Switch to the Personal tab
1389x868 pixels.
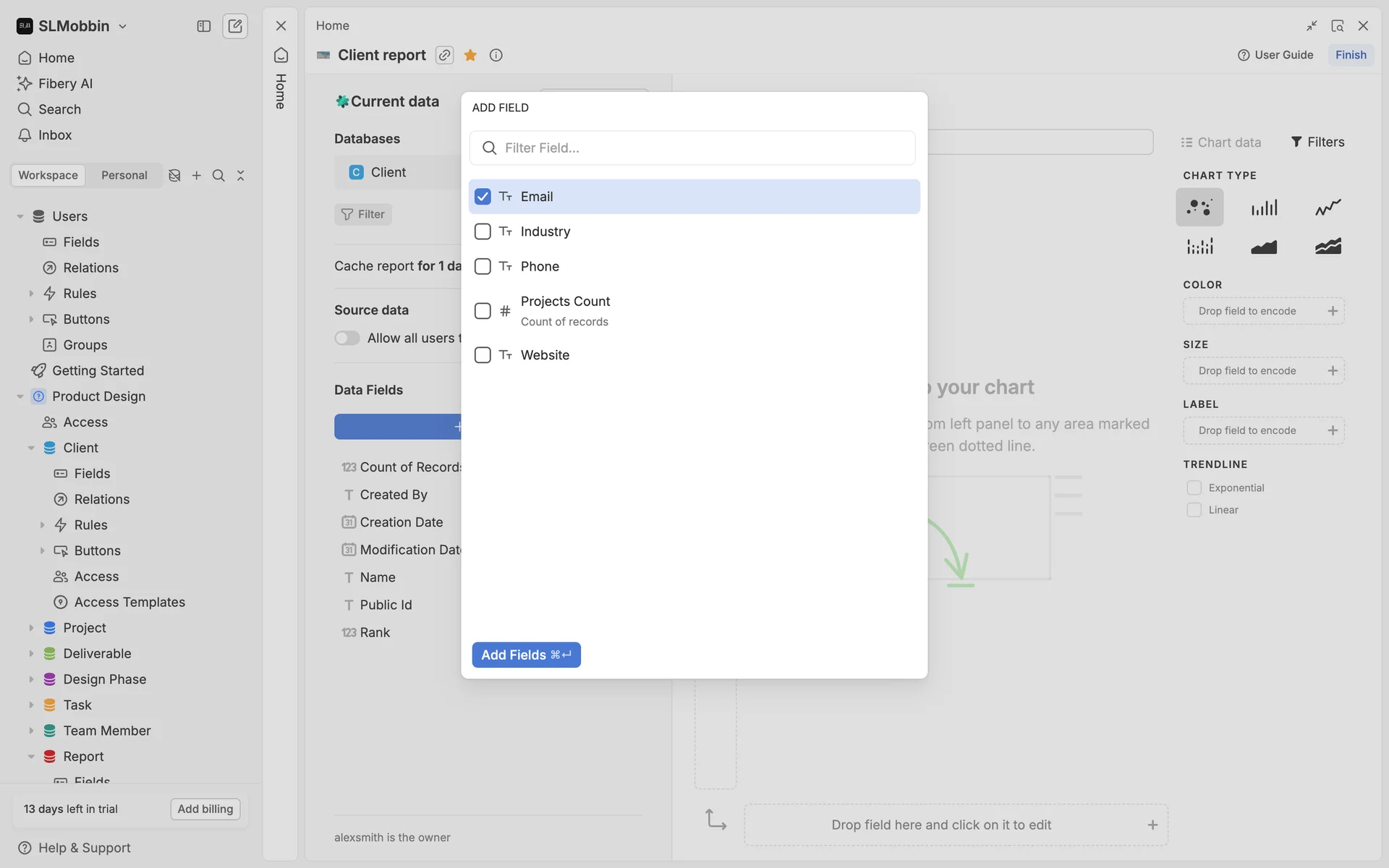124,175
